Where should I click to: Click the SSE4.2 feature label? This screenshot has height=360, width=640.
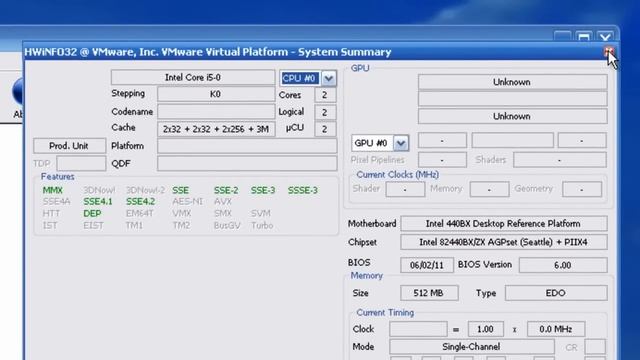(140, 202)
